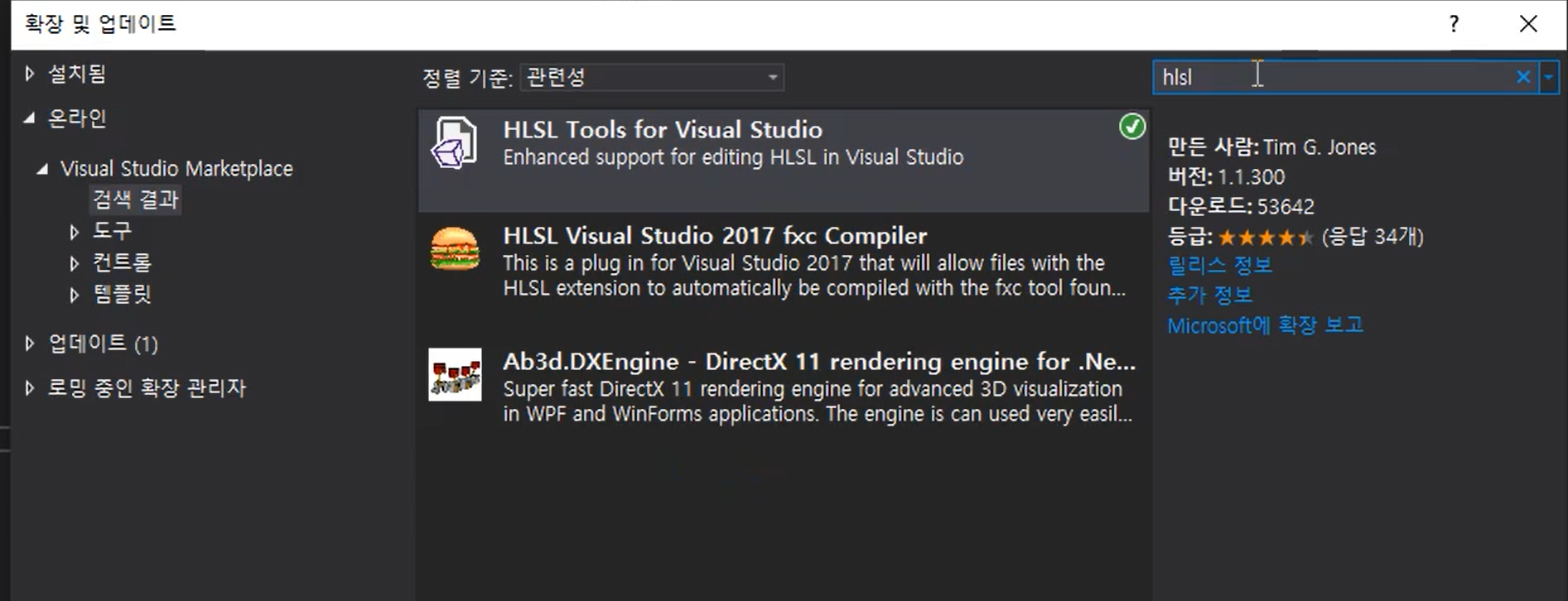The image size is (1568, 601).
Task: Open the 릴리스 정보 link
Action: [1219, 266]
